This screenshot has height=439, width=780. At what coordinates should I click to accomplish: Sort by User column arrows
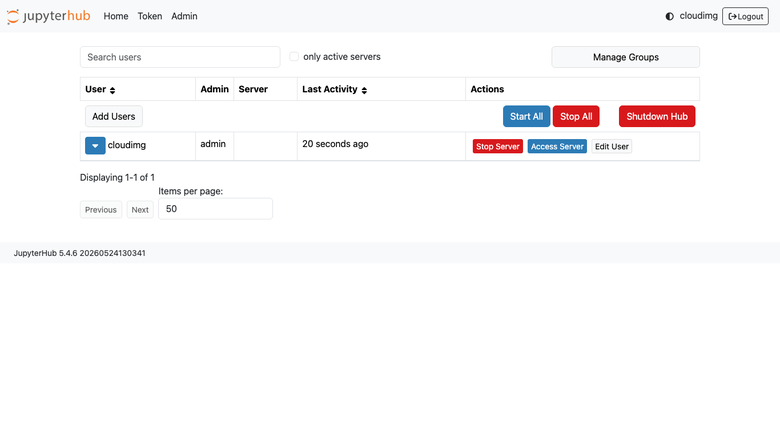112,90
